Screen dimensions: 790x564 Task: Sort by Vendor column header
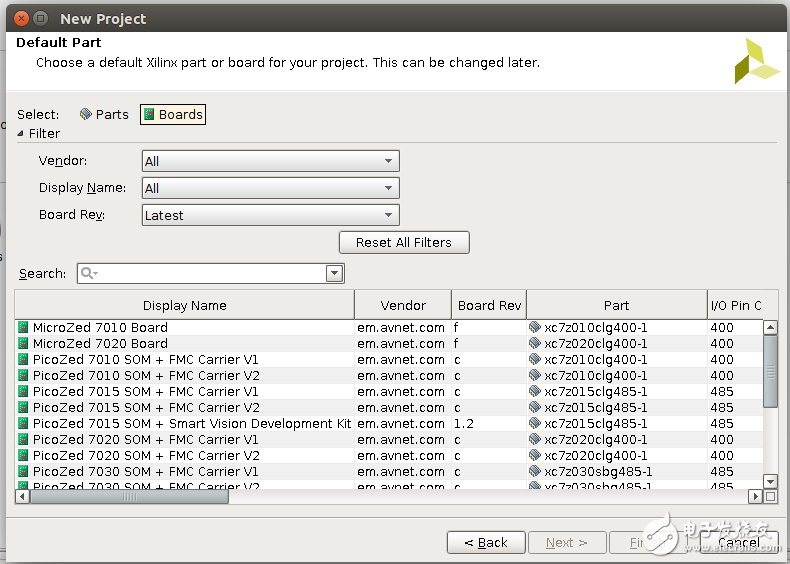[x=403, y=306]
